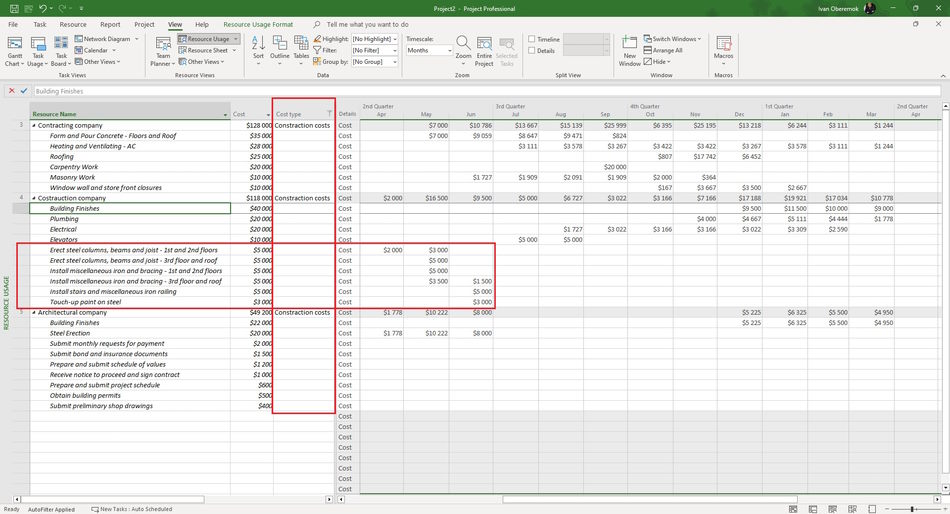Viewport: 950px width, 514px height.
Task: Click the Tell me search icon
Action: click(x=317, y=24)
